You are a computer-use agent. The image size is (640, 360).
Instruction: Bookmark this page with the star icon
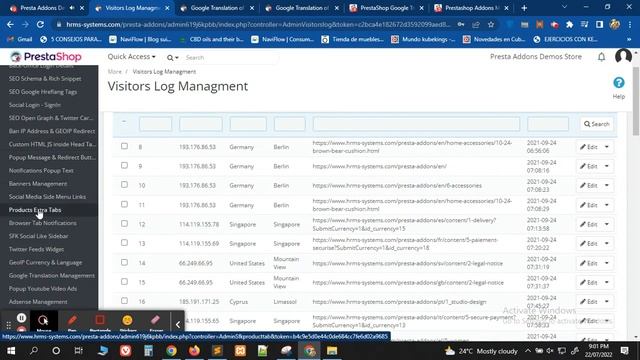click(x=491, y=24)
